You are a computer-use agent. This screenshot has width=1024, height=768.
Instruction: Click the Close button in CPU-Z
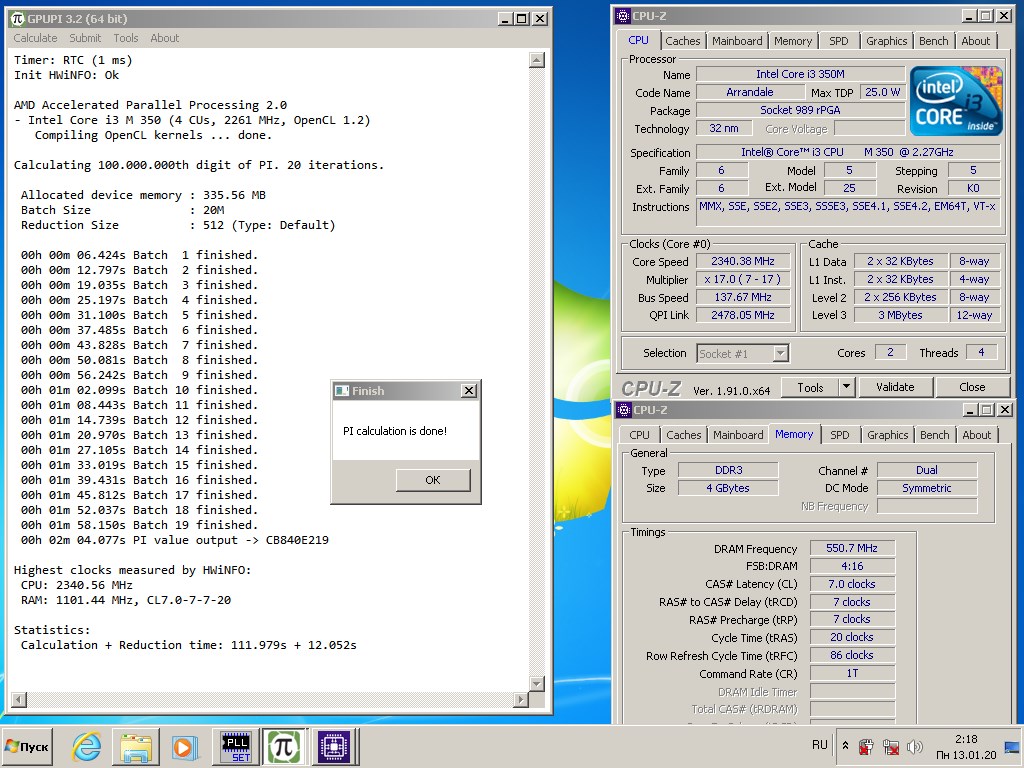[x=972, y=387]
